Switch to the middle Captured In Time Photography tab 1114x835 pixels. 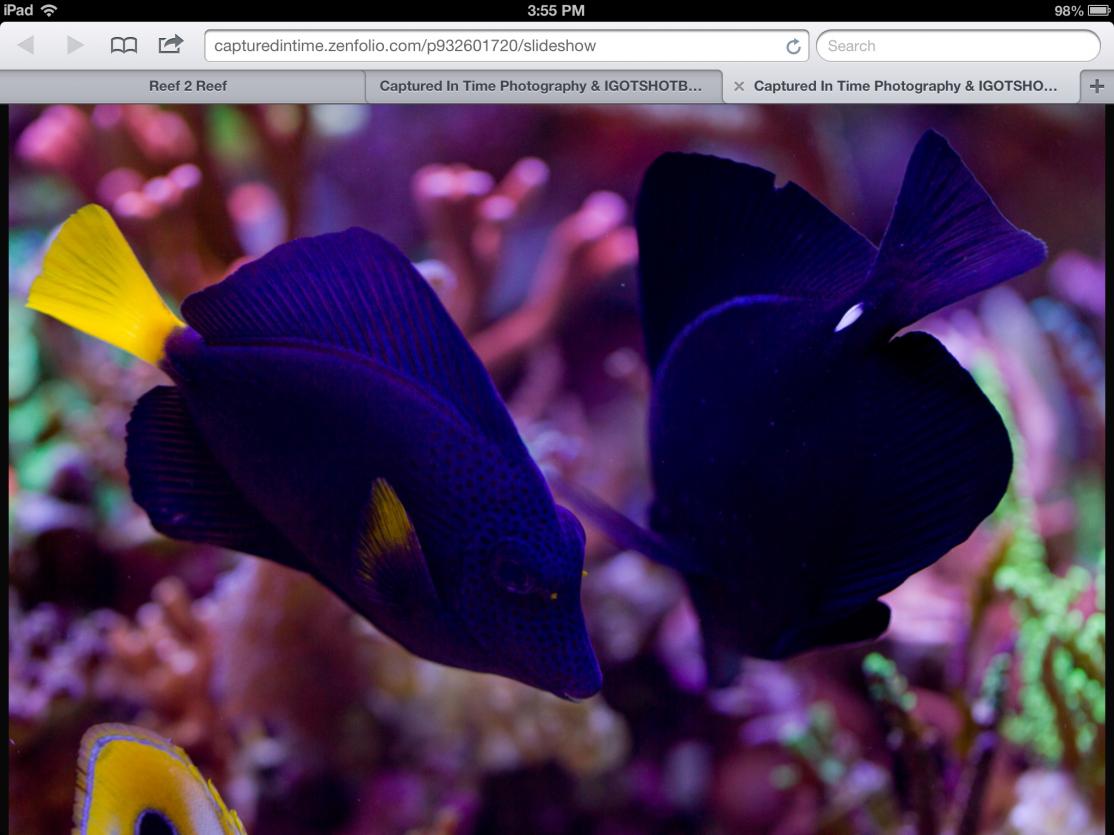click(544, 86)
